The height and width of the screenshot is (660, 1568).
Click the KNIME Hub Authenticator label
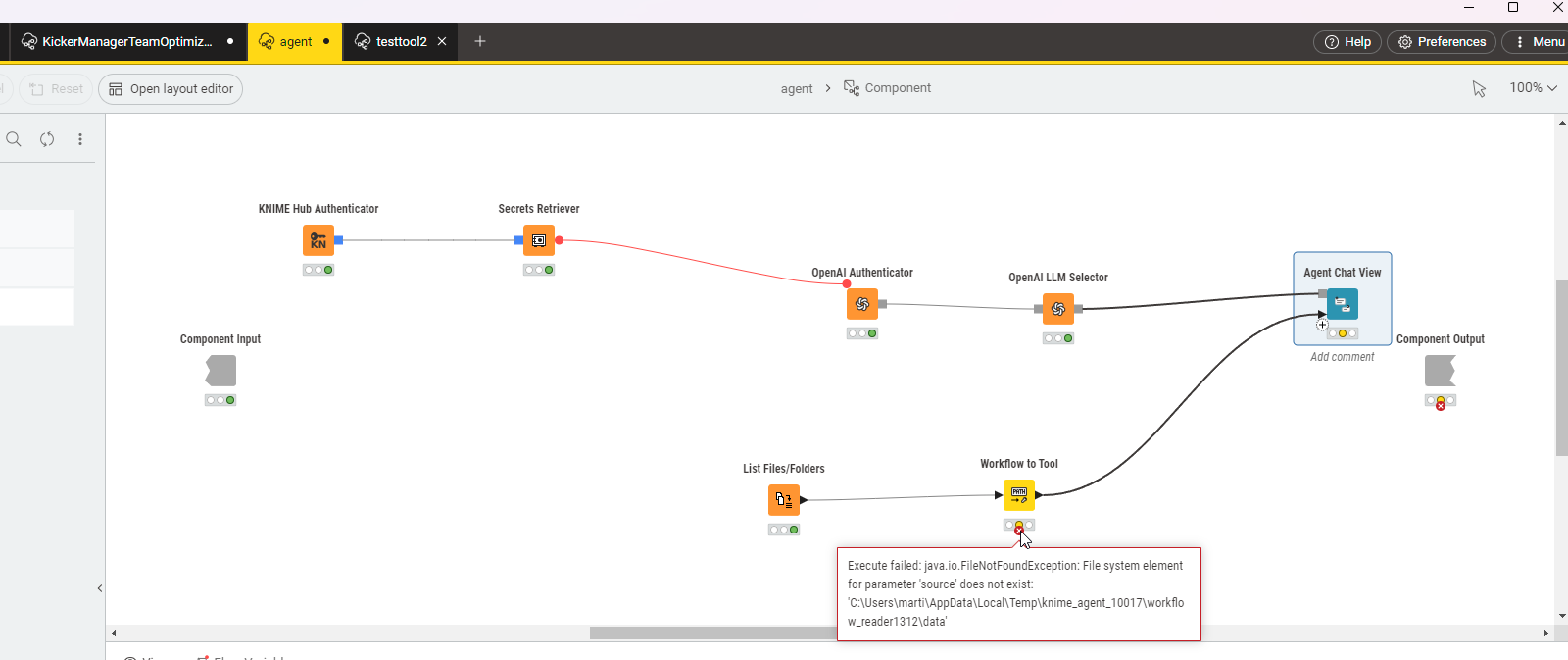[x=318, y=209]
